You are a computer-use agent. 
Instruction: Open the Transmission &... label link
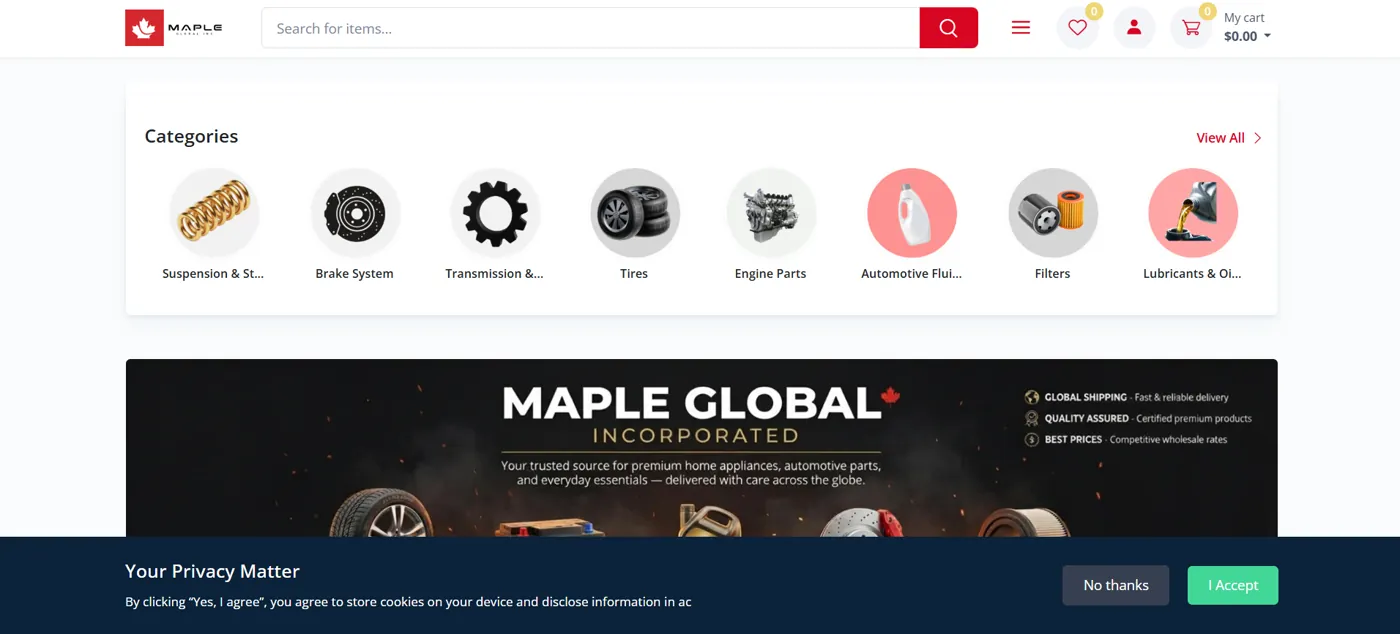tap(494, 274)
